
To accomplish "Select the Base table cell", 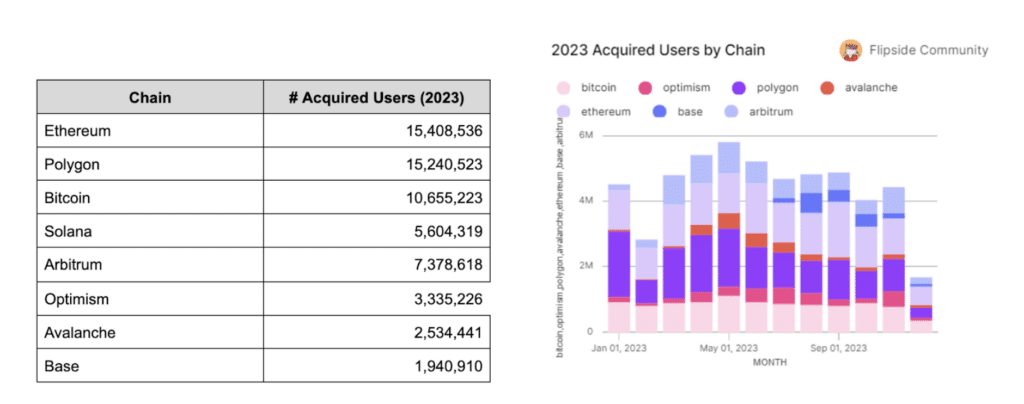I will [150, 365].
